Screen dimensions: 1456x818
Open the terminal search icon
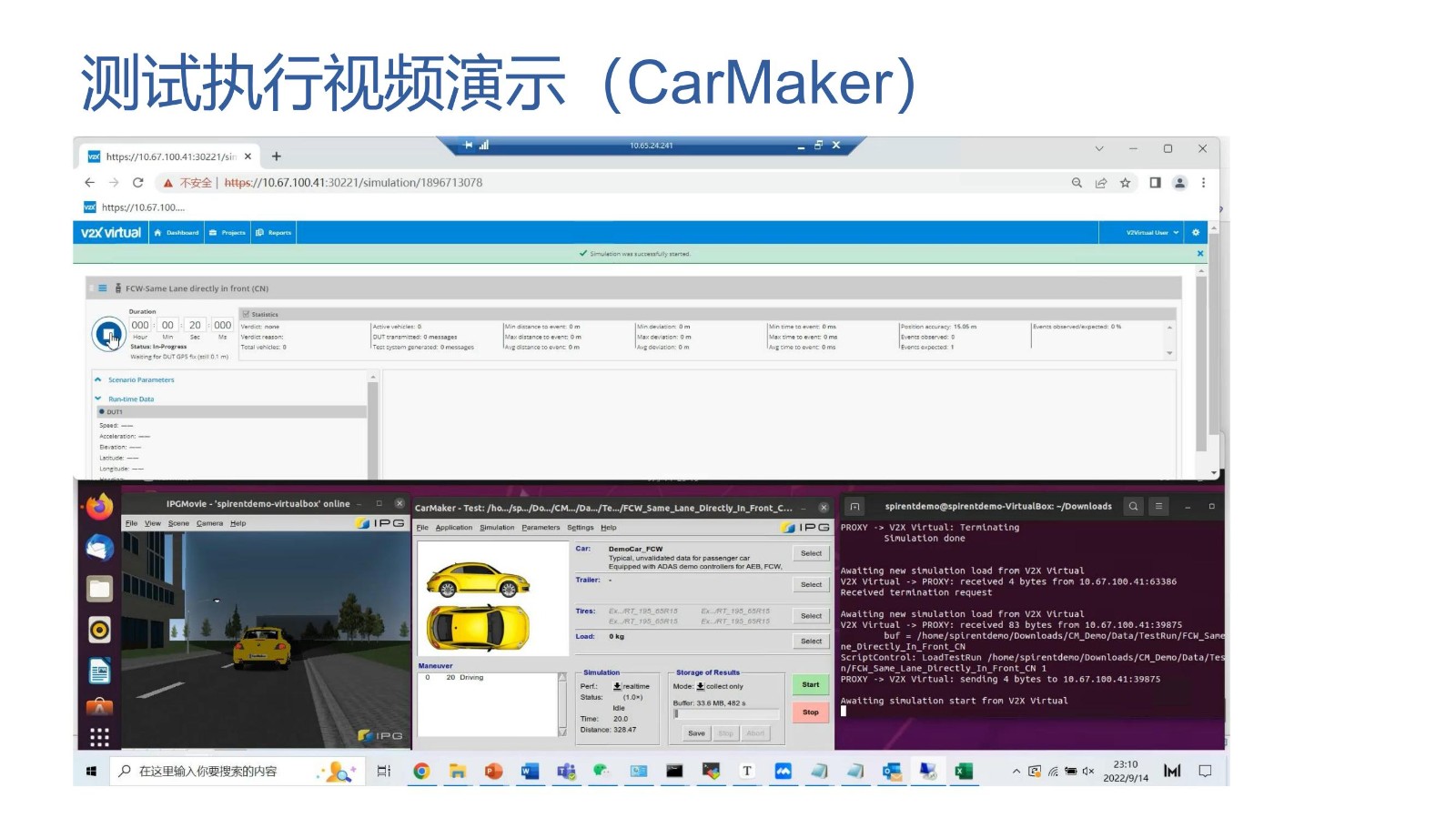(1133, 507)
